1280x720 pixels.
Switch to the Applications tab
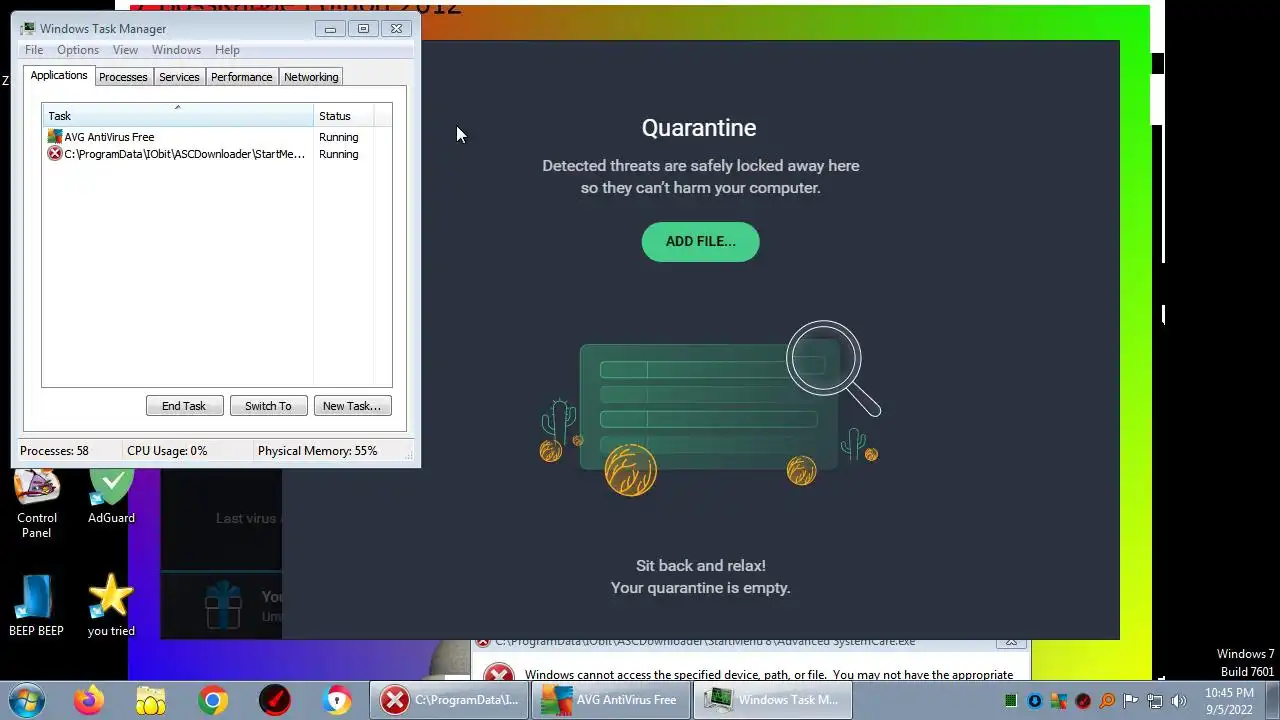click(x=59, y=76)
